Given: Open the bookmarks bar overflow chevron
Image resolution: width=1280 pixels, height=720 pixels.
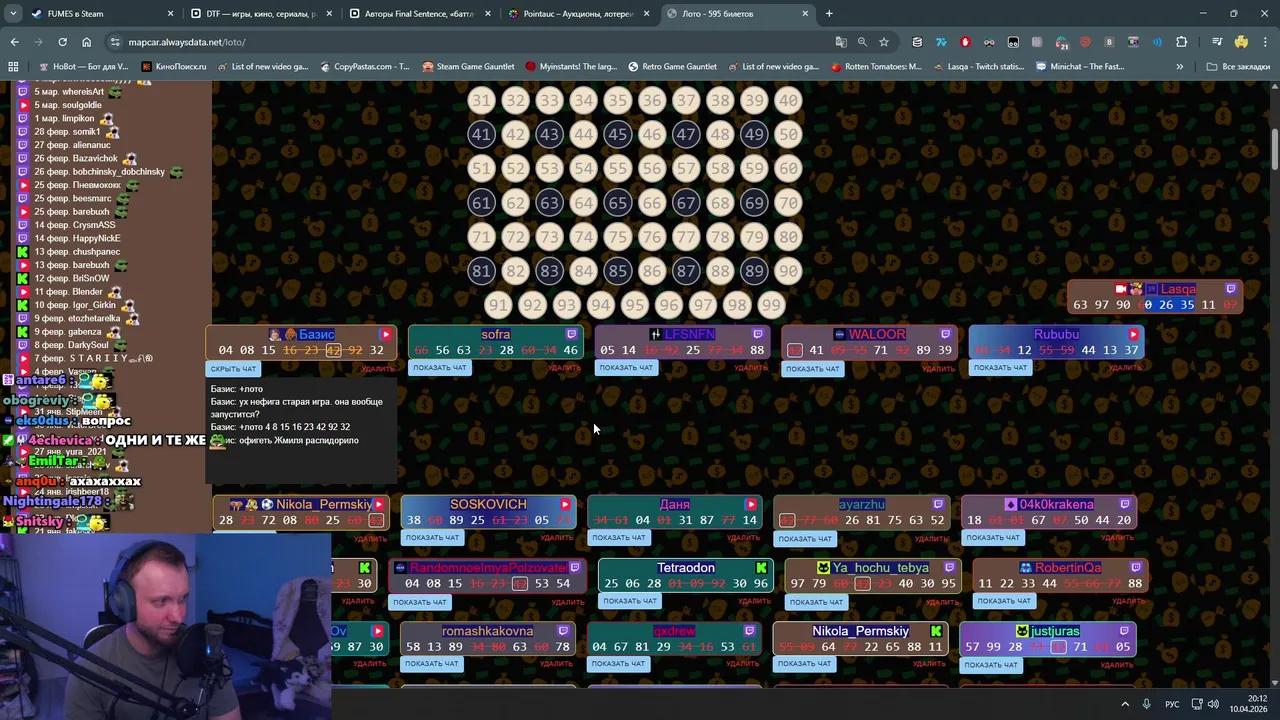Looking at the screenshot, I should pyautogui.click(x=1180, y=67).
